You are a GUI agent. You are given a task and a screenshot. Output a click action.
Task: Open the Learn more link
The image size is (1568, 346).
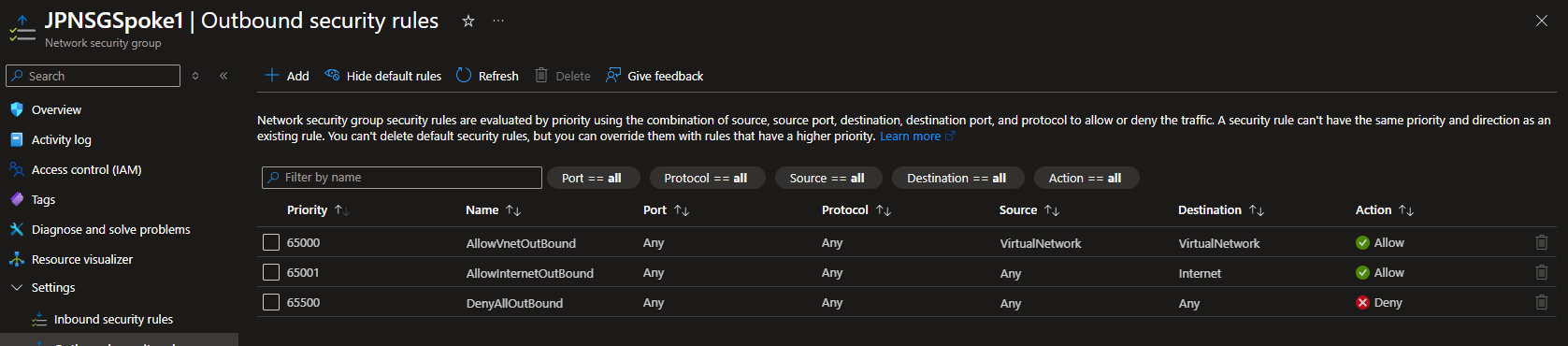click(917, 137)
